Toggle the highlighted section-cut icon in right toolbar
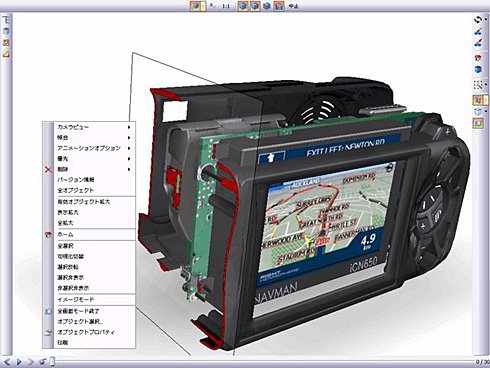 (x=478, y=100)
